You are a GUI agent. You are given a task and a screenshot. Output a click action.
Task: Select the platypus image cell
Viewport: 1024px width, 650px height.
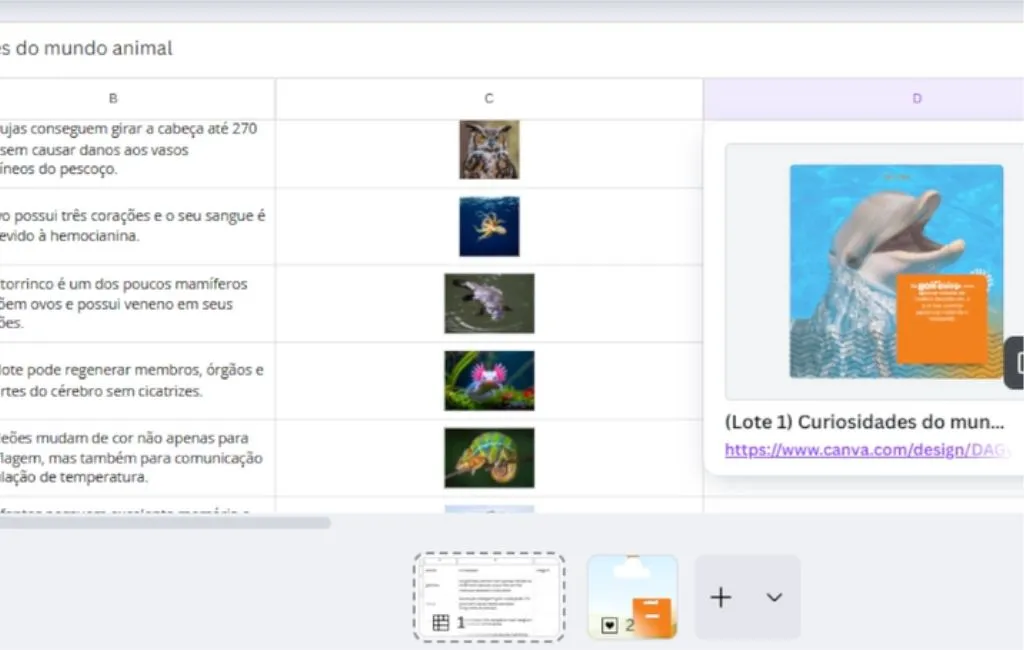[x=489, y=303]
